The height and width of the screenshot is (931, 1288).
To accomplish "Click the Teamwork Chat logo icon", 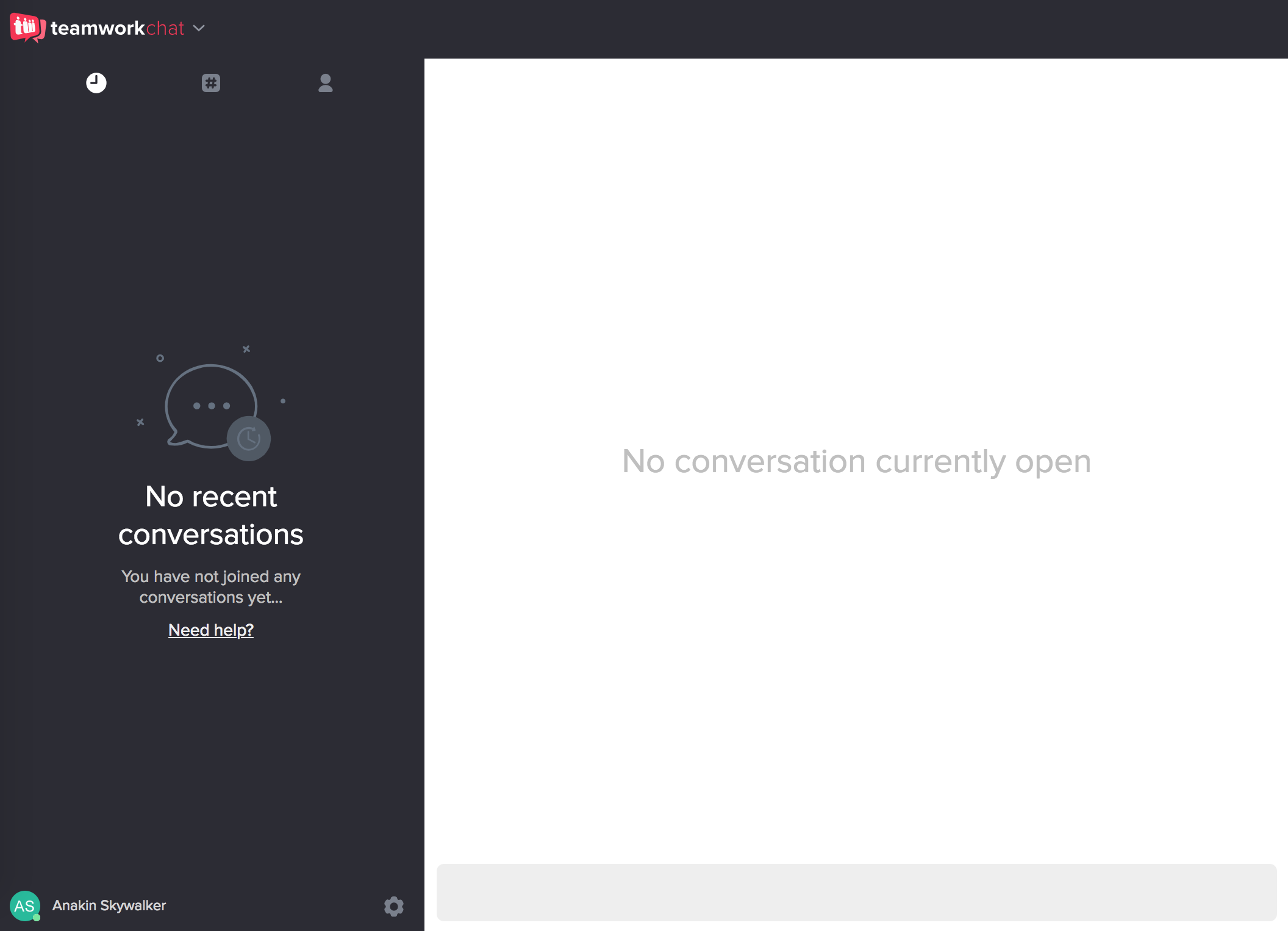I will point(27,27).
